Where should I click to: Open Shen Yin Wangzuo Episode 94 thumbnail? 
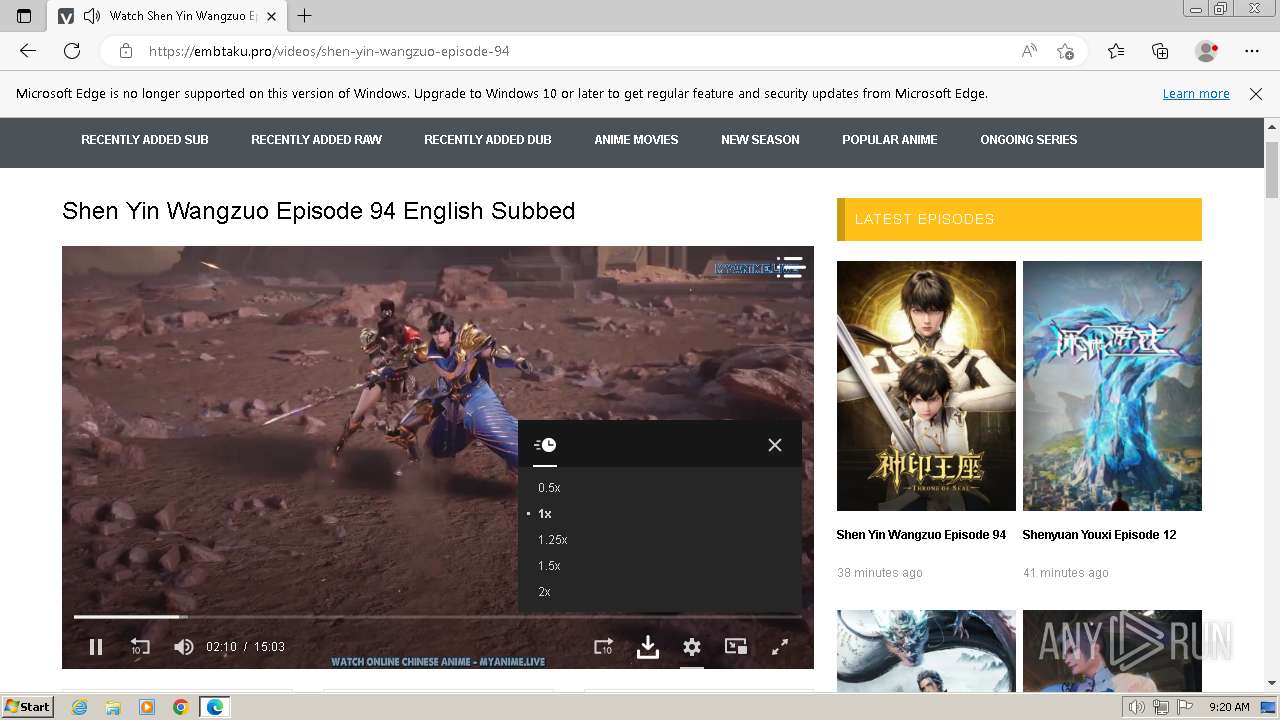pyautogui.click(x=926, y=386)
